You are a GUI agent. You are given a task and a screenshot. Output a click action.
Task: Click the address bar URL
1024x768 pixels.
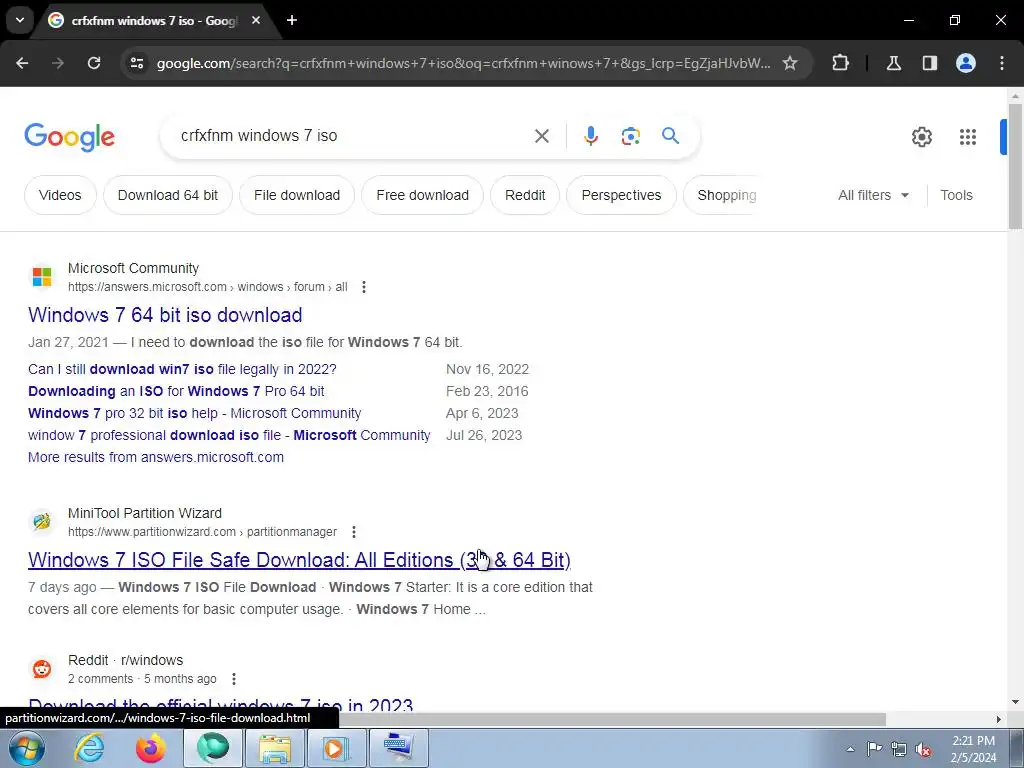pyautogui.click(x=463, y=63)
